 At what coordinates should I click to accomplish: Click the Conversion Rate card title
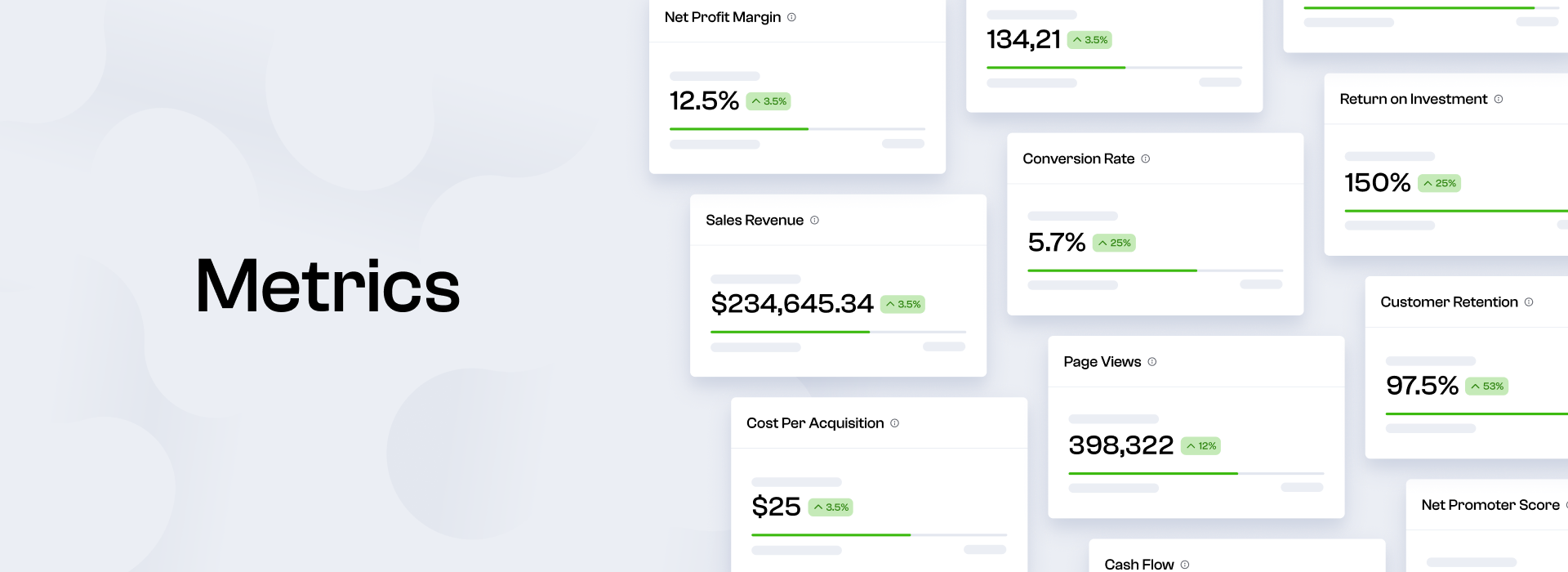tap(1079, 159)
